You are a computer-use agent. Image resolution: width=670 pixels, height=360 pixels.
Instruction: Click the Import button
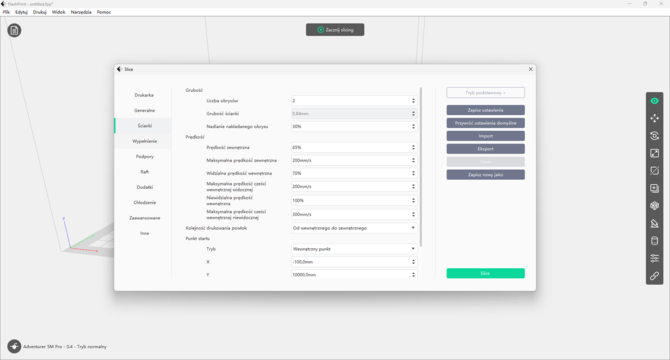485,136
